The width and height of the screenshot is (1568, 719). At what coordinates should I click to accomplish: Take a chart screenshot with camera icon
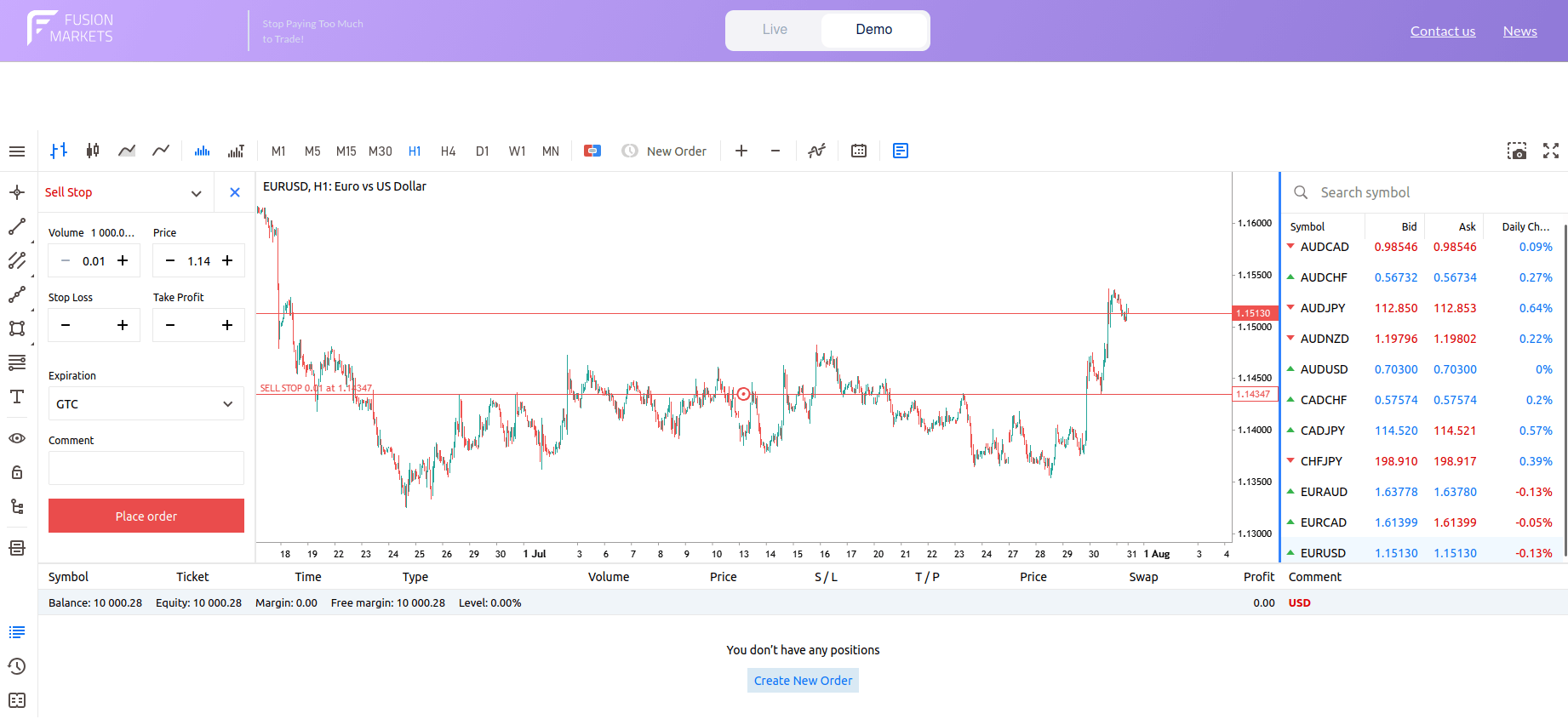pyautogui.click(x=1517, y=151)
